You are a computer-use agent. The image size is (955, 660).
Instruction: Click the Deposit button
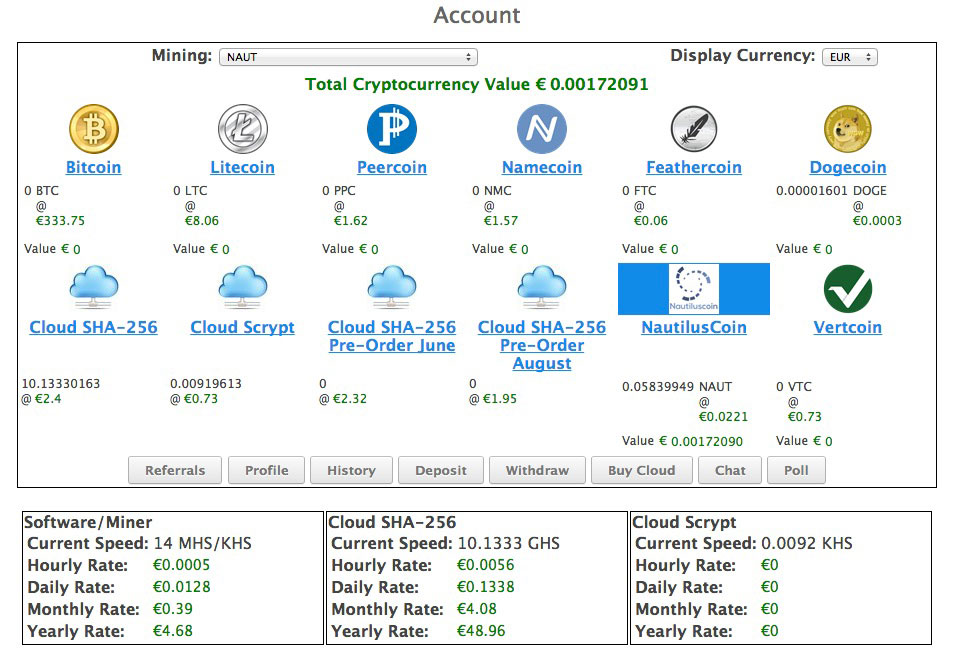coord(441,471)
